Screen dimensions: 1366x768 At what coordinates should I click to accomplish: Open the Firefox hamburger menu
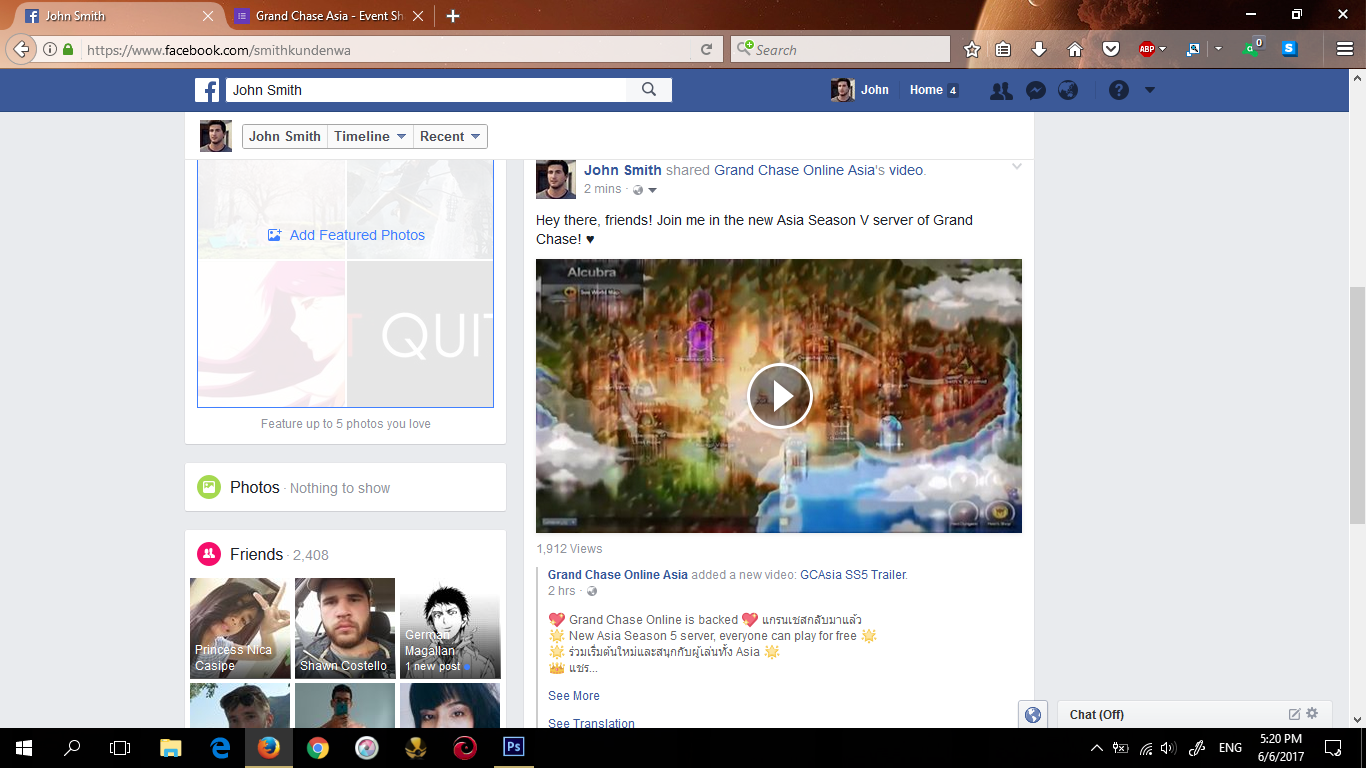point(1345,49)
